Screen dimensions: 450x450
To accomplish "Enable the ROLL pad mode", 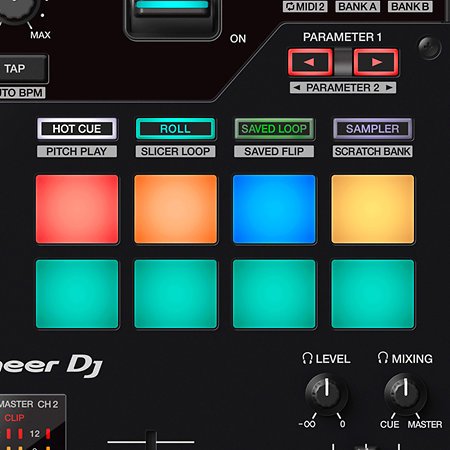I will pyautogui.click(x=176, y=129).
